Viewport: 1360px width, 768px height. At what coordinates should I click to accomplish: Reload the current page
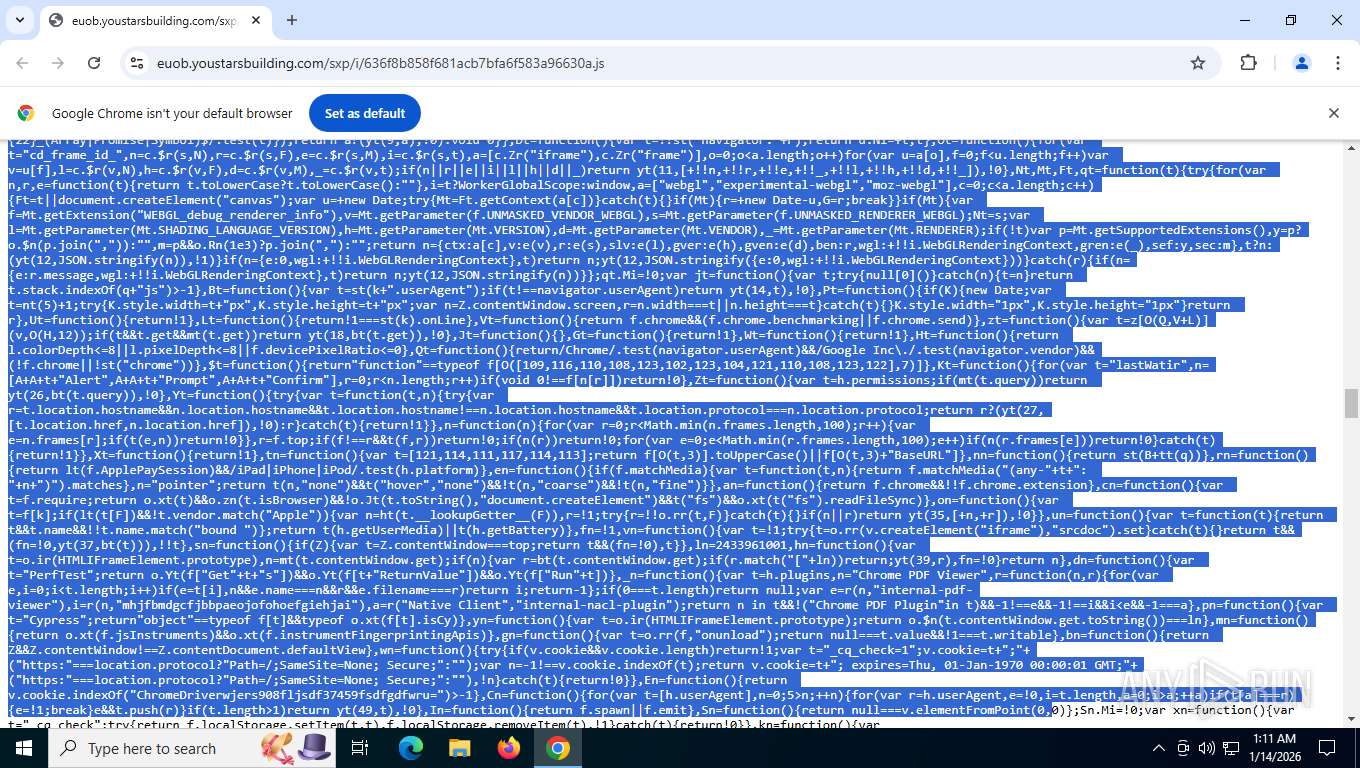[x=94, y=63]
